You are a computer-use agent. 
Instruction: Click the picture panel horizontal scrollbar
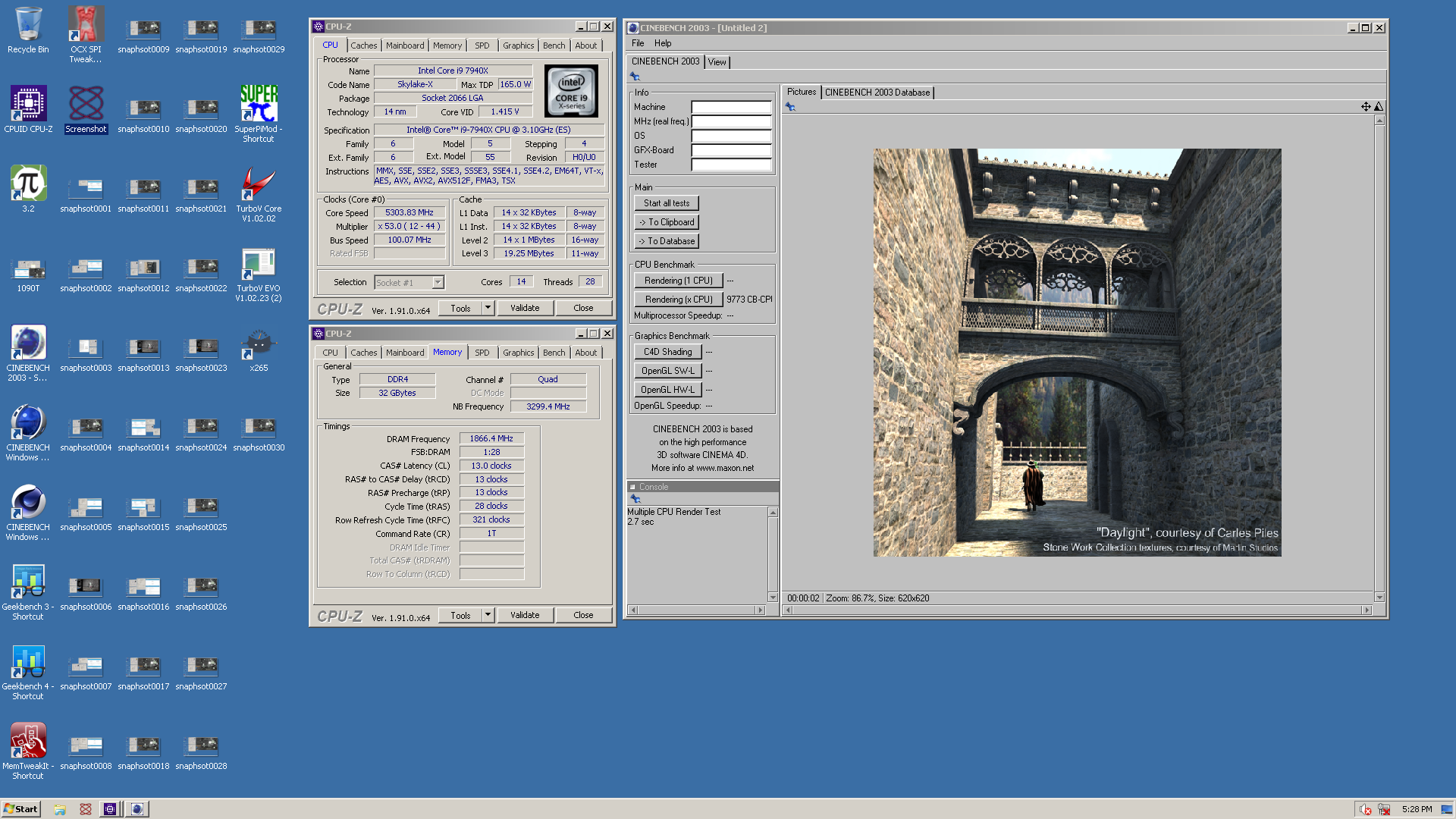coord(1077,610)
